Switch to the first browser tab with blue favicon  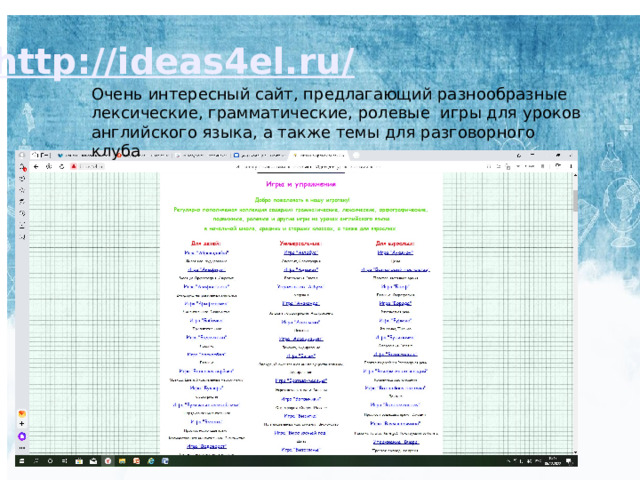tap(86, 155)
